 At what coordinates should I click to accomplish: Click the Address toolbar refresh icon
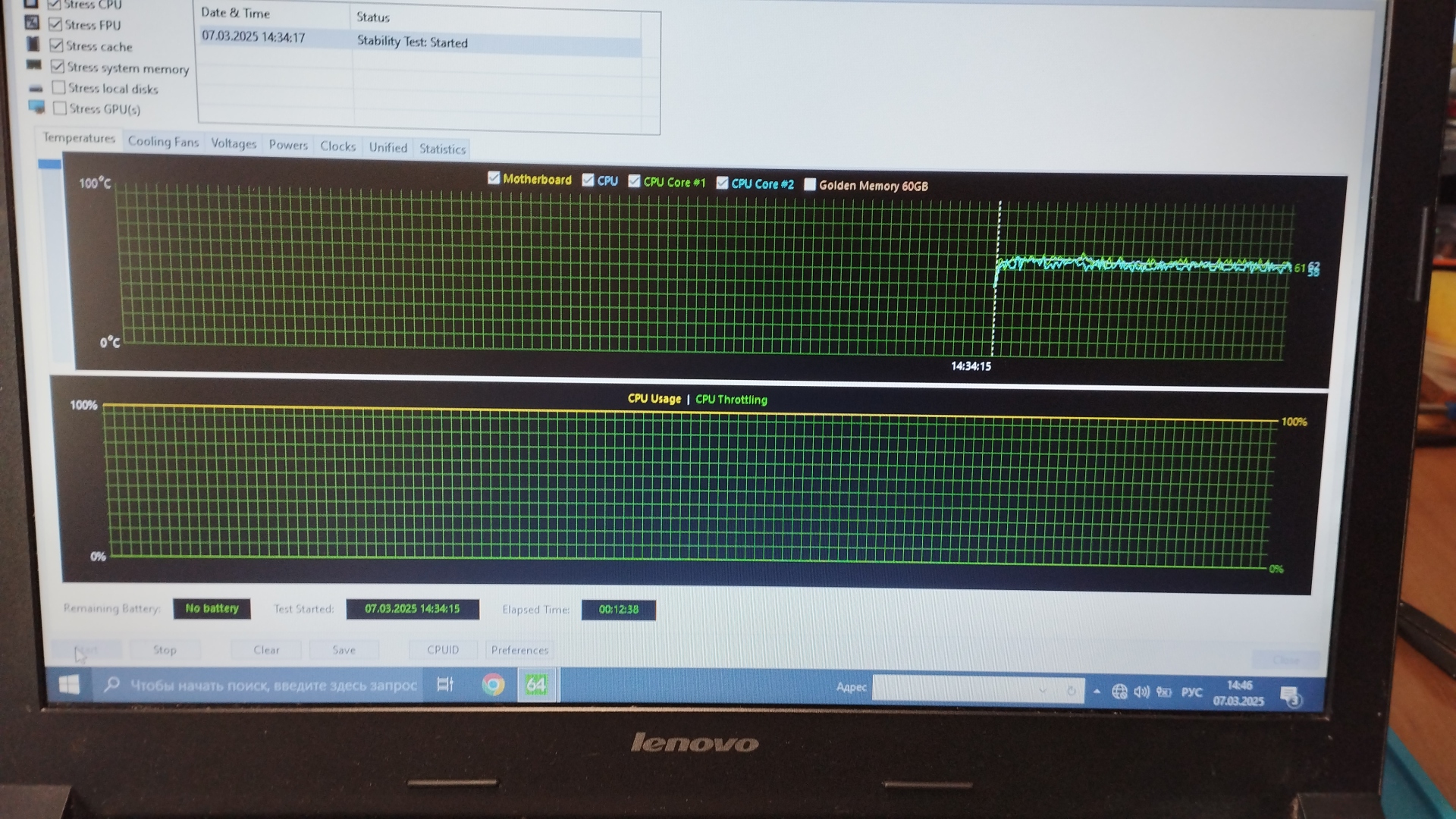[x=1071, y=691]
